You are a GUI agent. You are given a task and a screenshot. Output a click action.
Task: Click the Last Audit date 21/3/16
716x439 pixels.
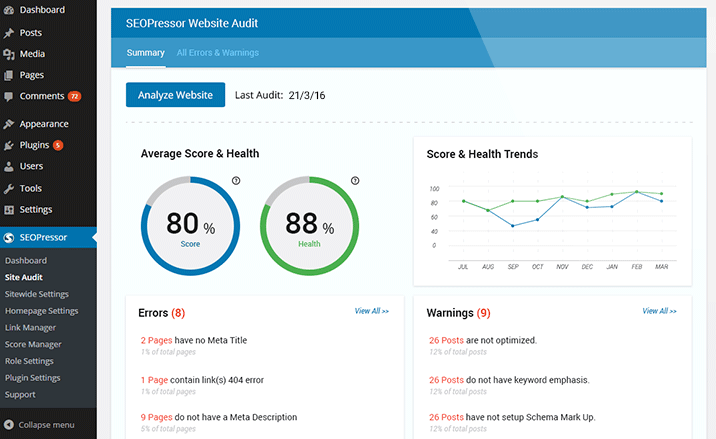307,95
